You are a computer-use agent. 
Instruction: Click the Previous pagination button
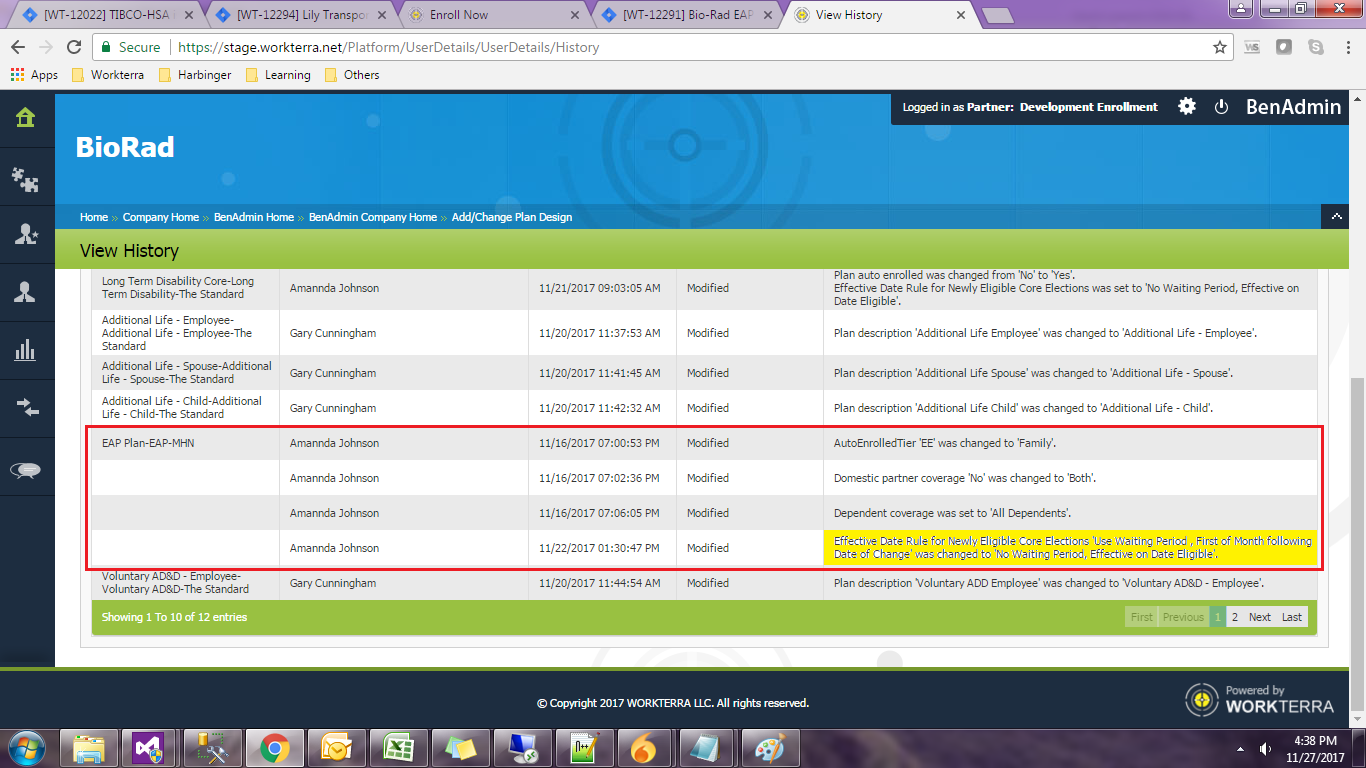tap(1183, 617)
